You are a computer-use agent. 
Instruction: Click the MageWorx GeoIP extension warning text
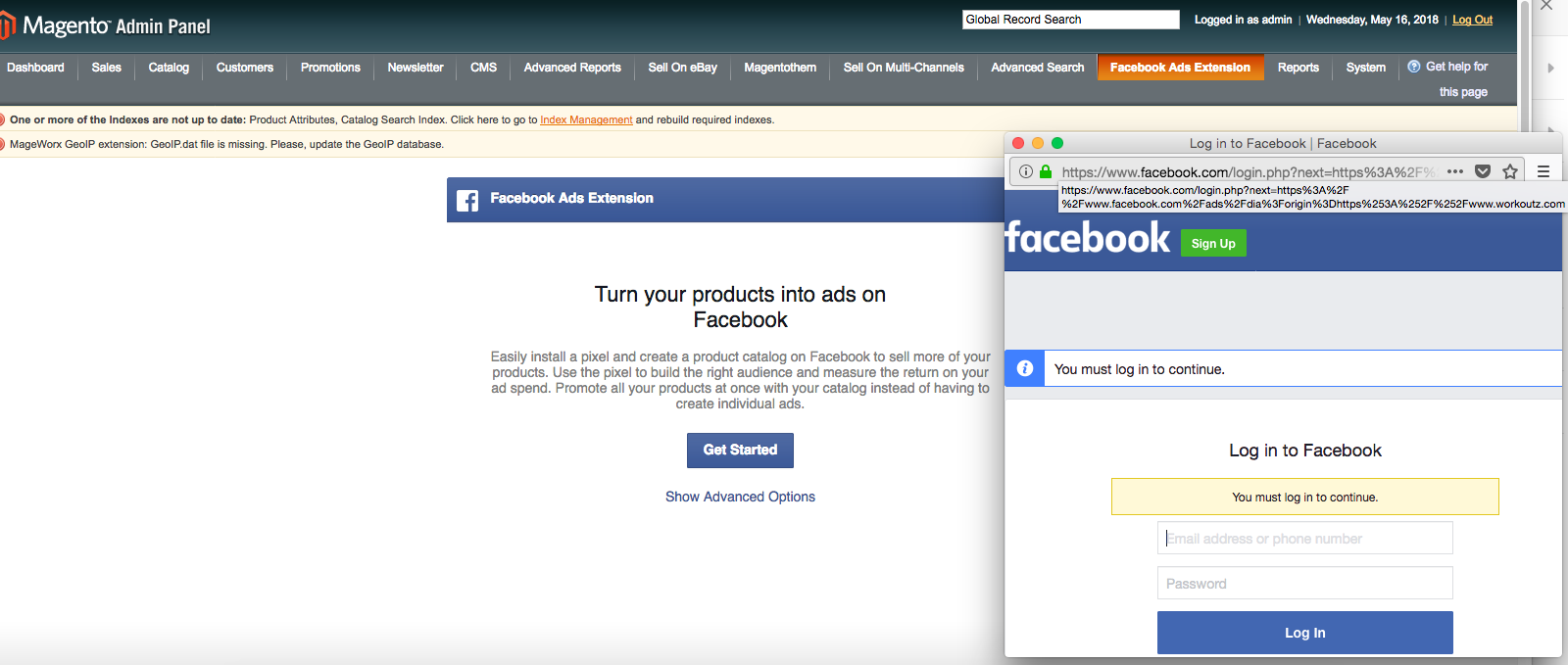(x=226, y=144)
